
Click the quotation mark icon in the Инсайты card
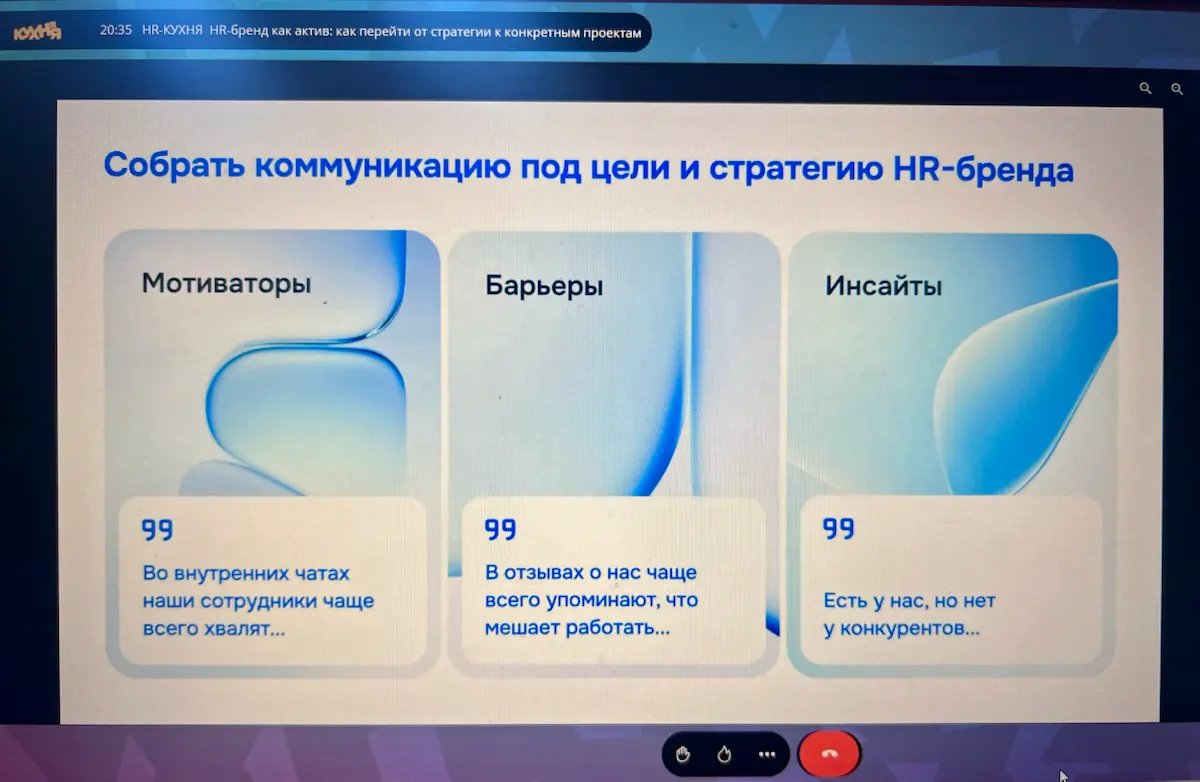click(838, 529)
